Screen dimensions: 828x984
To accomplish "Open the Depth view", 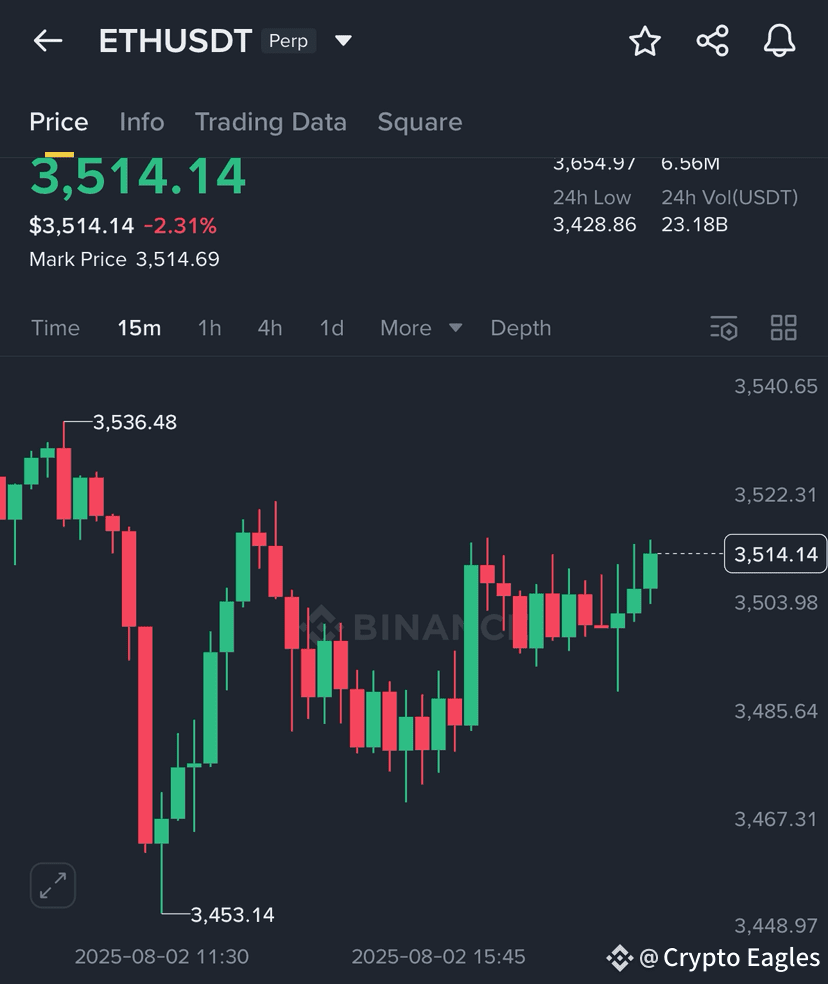I will [520, 328].
